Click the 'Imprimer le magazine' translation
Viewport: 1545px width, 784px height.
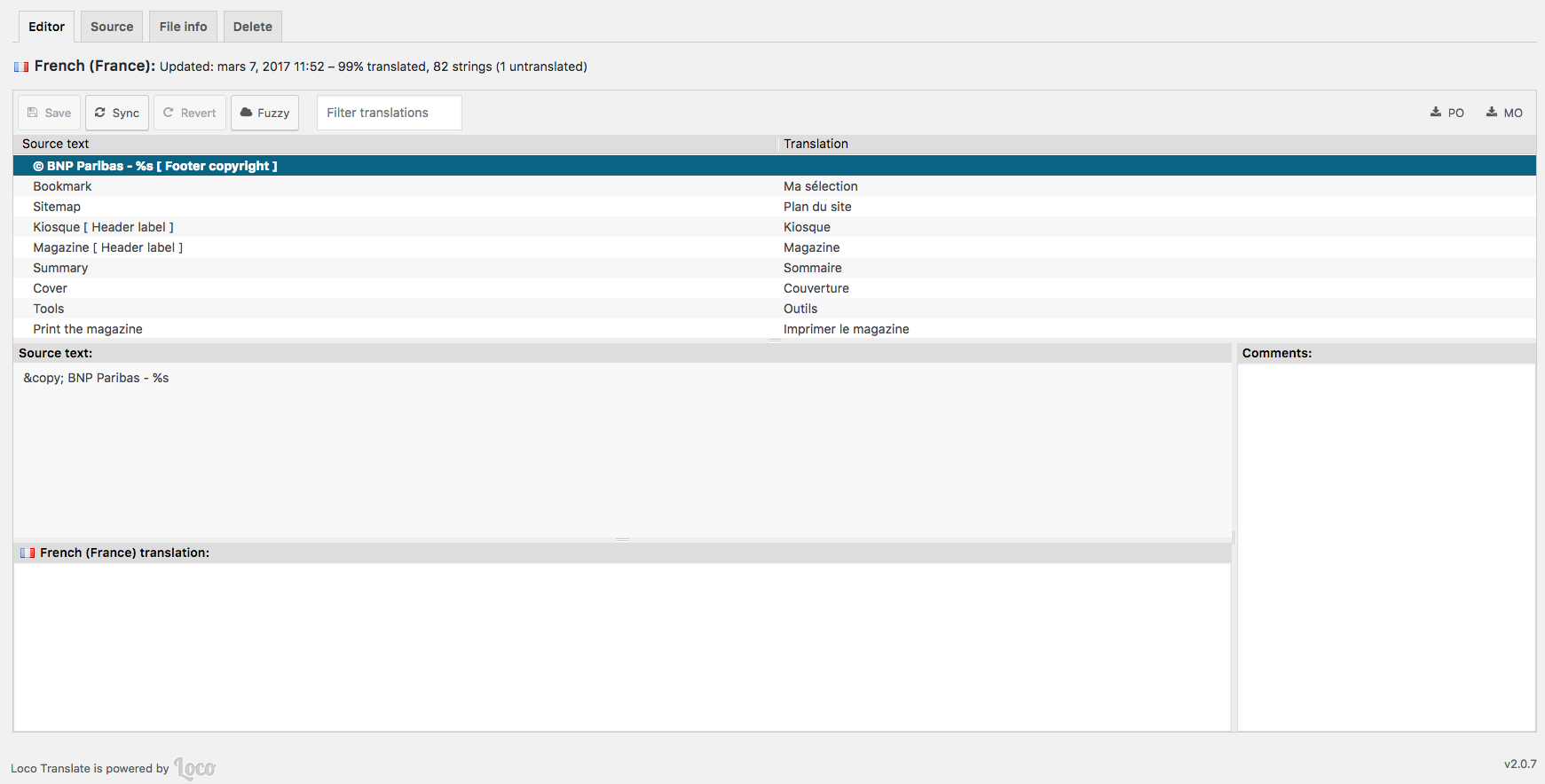847,329
